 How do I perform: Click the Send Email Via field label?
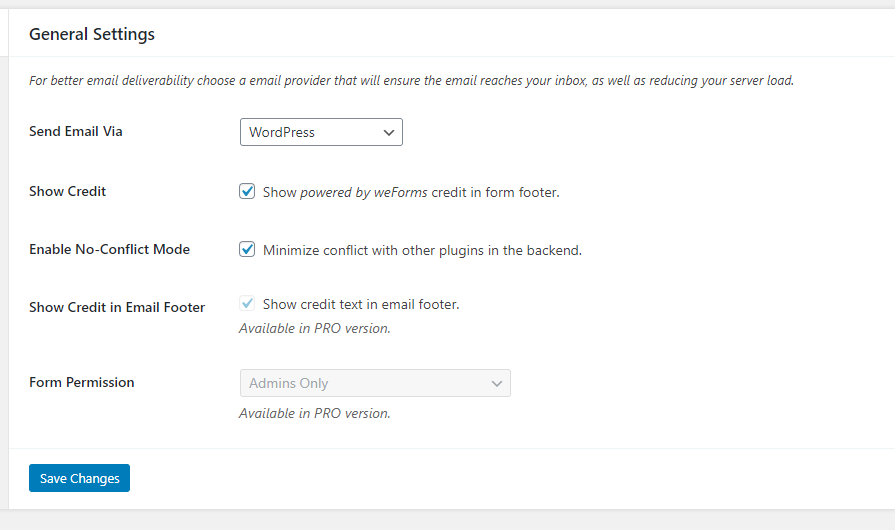click(76, 131)
